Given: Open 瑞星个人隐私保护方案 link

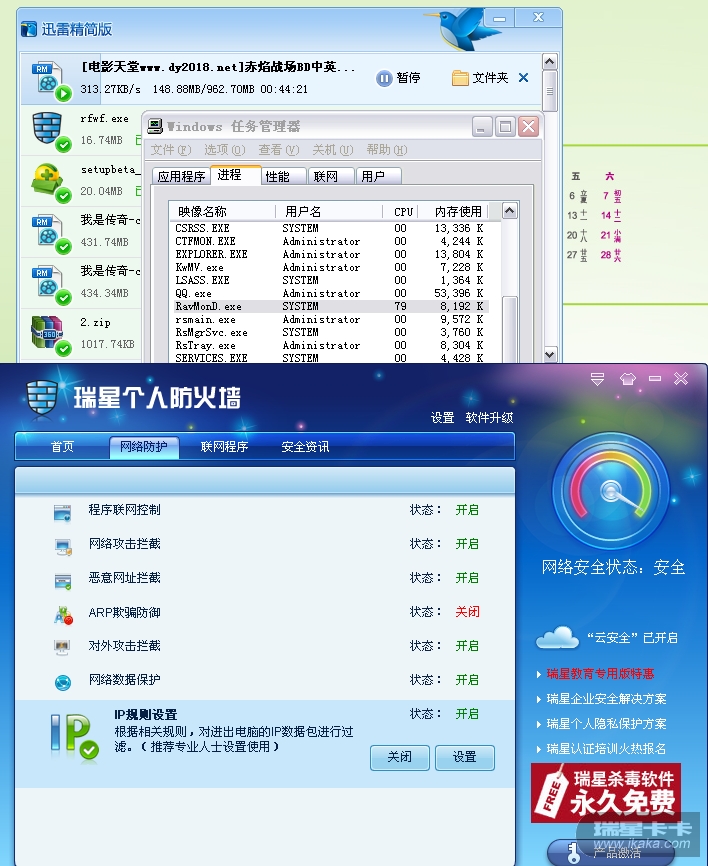Looking at the screenshot, I should point(606,724).
